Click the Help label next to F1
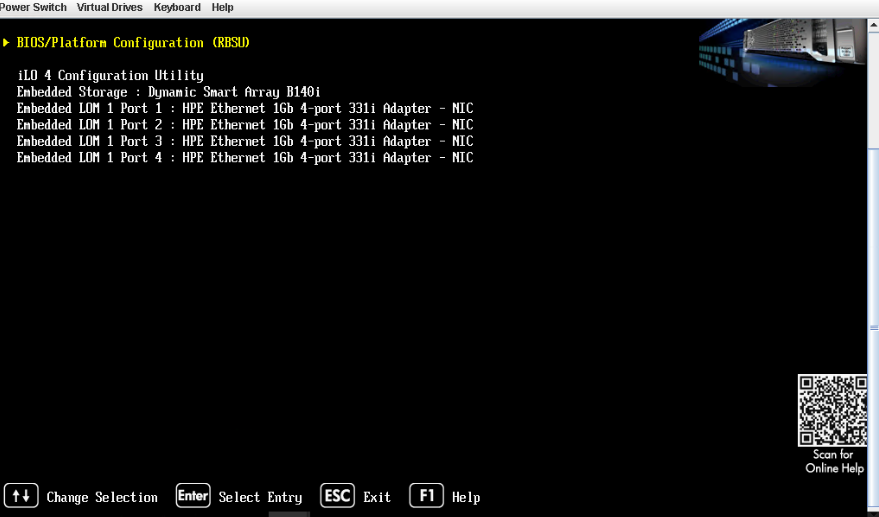879x517 pixels. click(466, 497)
